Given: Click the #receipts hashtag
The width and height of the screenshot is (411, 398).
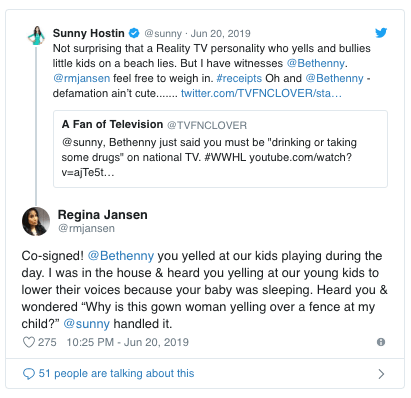Looking at the screenshot, I should point(239,78).
